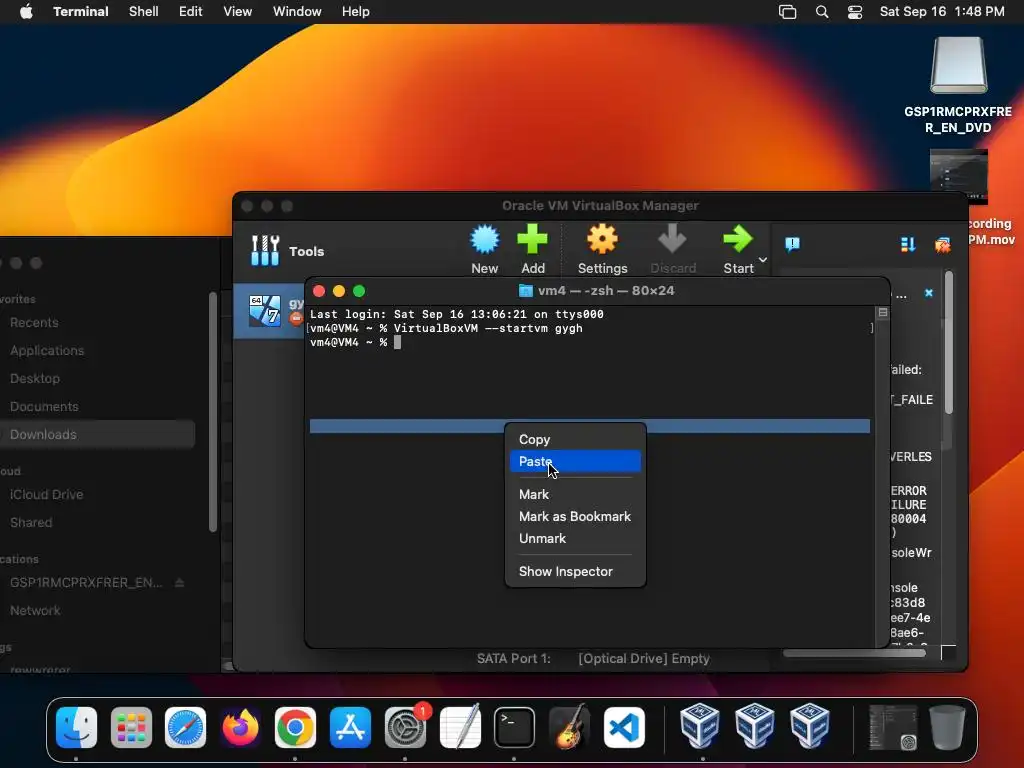
Task: Select Mark from the context menu
Action: (575, 494)
